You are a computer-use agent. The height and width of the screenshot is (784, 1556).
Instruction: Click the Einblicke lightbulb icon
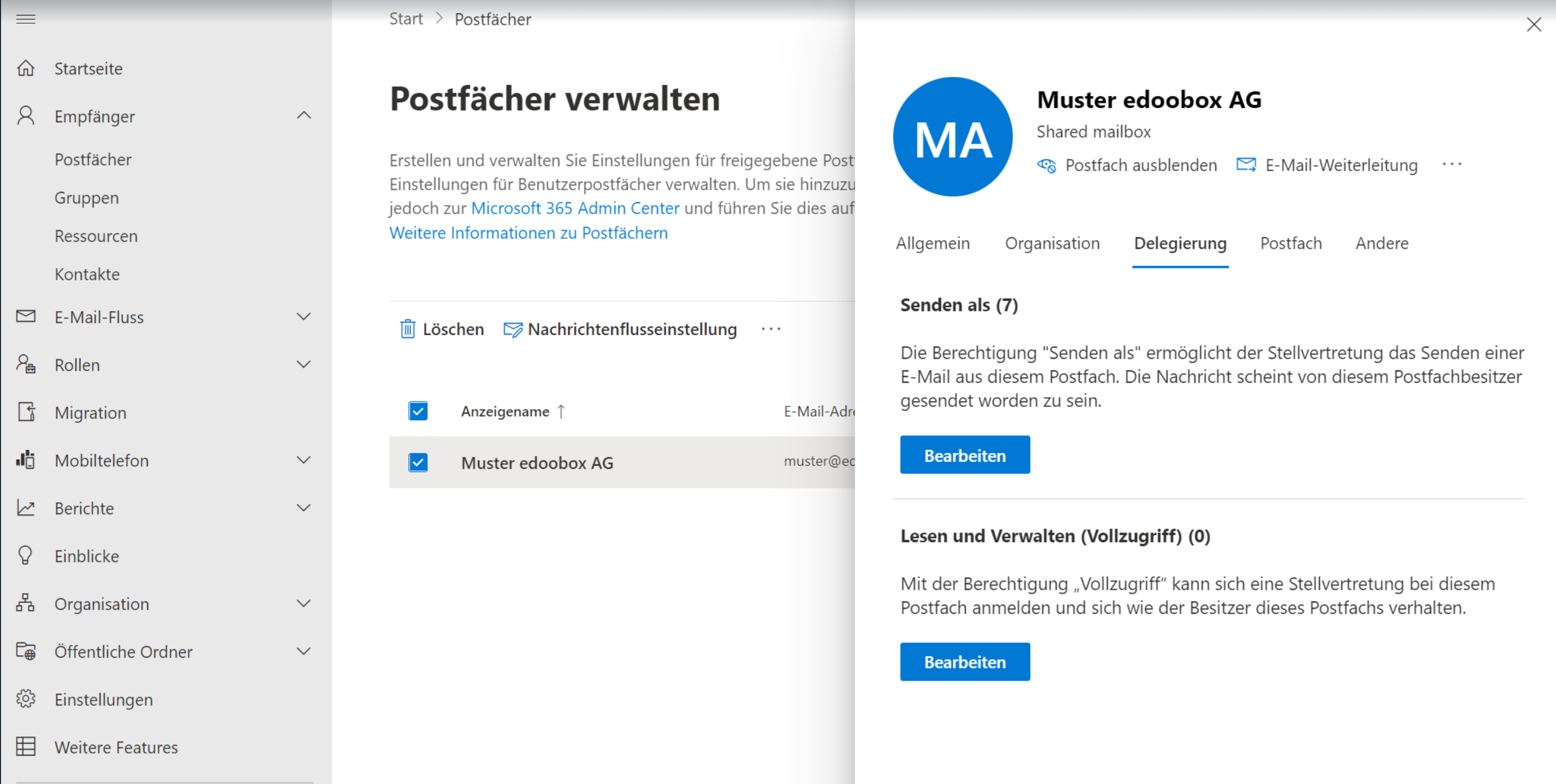25,556
